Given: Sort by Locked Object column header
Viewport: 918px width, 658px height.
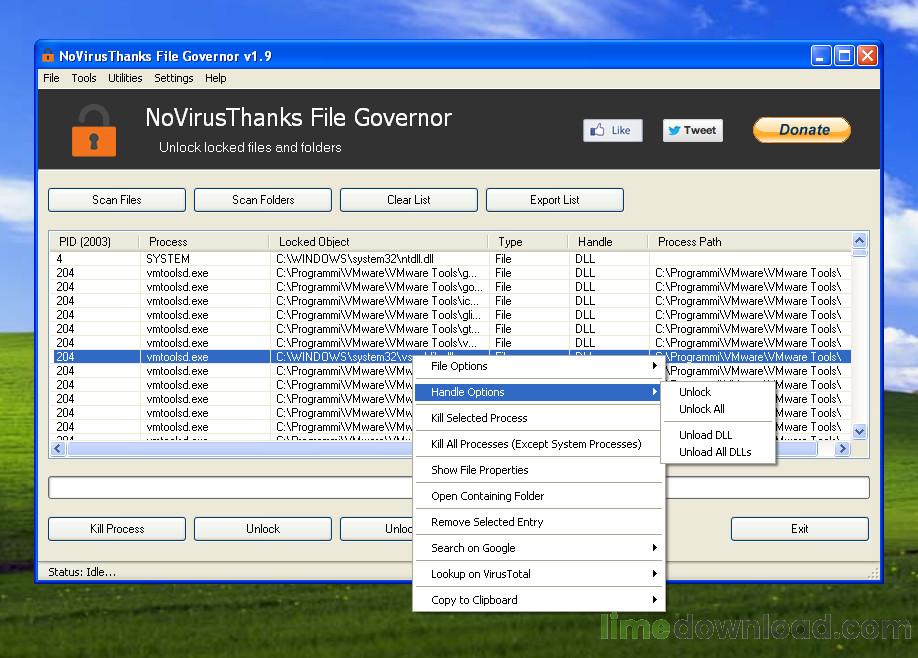Looking at the screenshot, I should [x=378, y=242].
